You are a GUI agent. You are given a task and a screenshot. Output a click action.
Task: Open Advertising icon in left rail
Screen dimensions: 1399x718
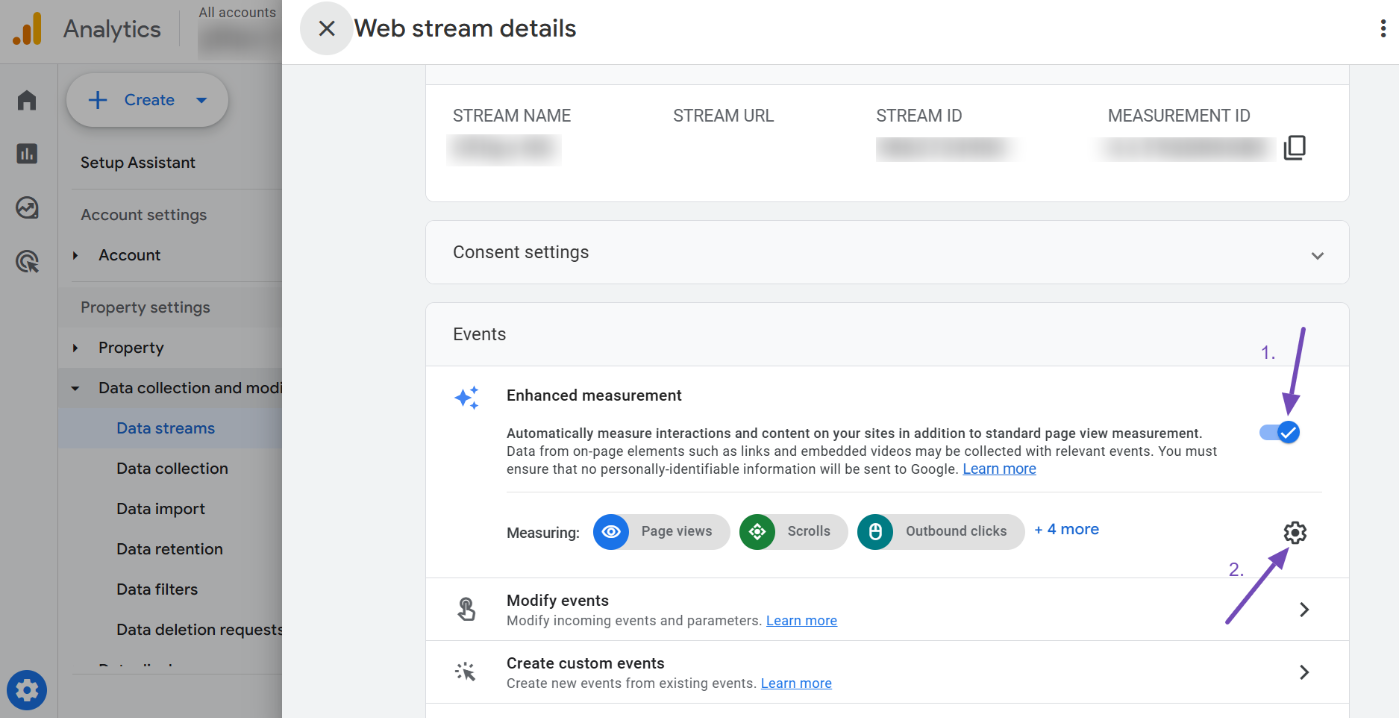pyautogui.click(x=27, y=262)
